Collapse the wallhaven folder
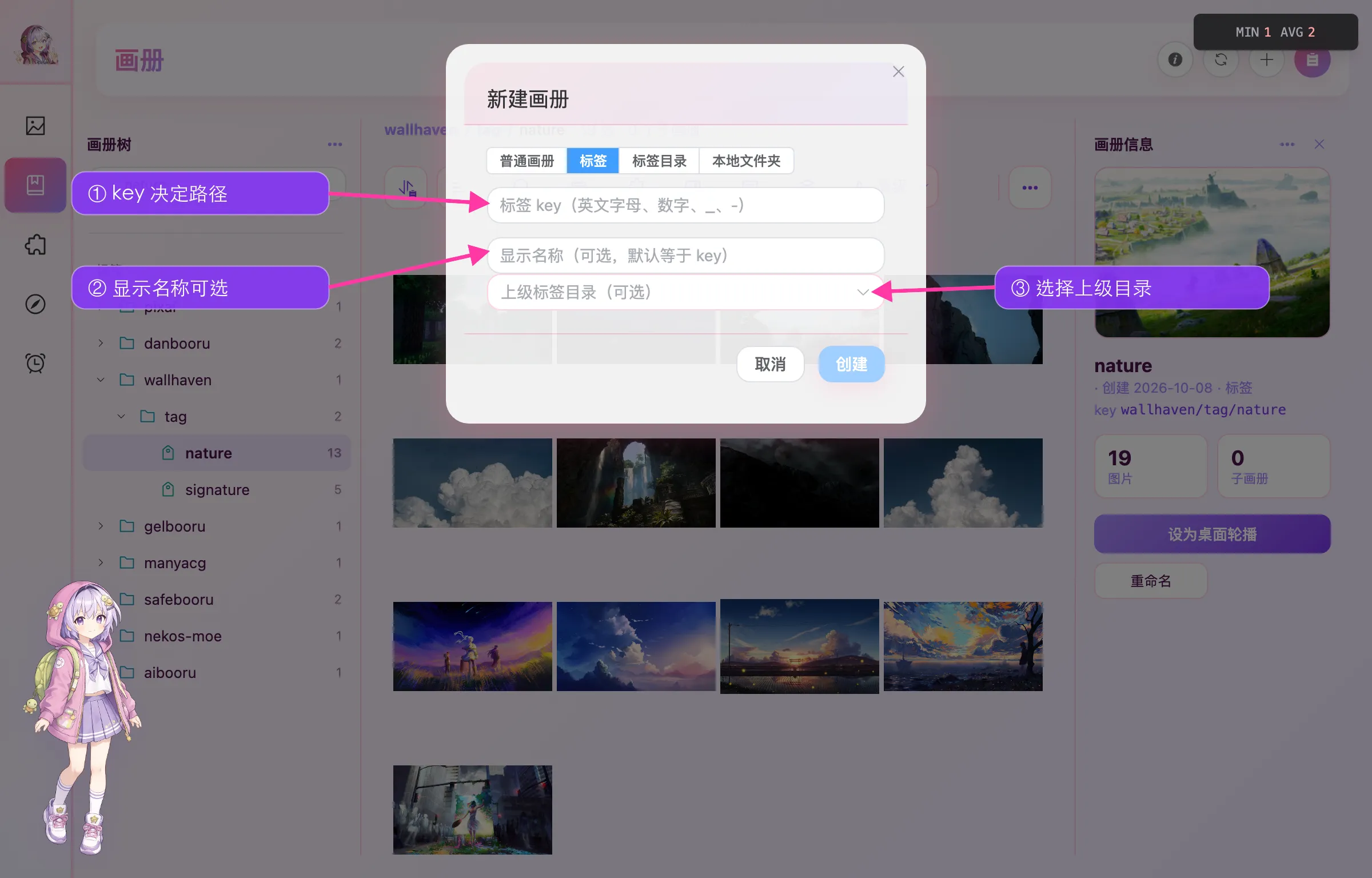1372x878 pixels. 101,380
